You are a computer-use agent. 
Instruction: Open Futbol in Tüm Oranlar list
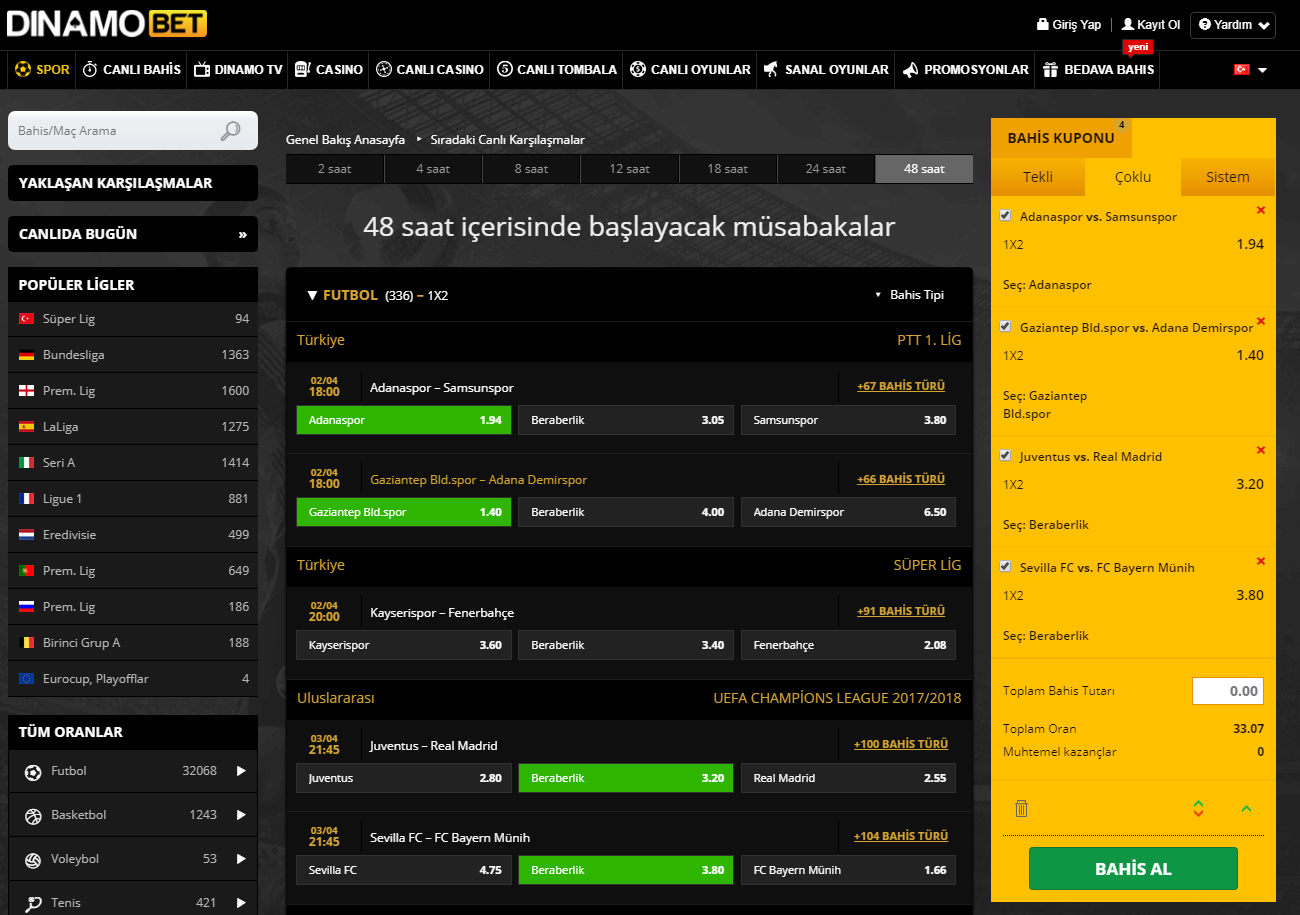pos(133,771)
